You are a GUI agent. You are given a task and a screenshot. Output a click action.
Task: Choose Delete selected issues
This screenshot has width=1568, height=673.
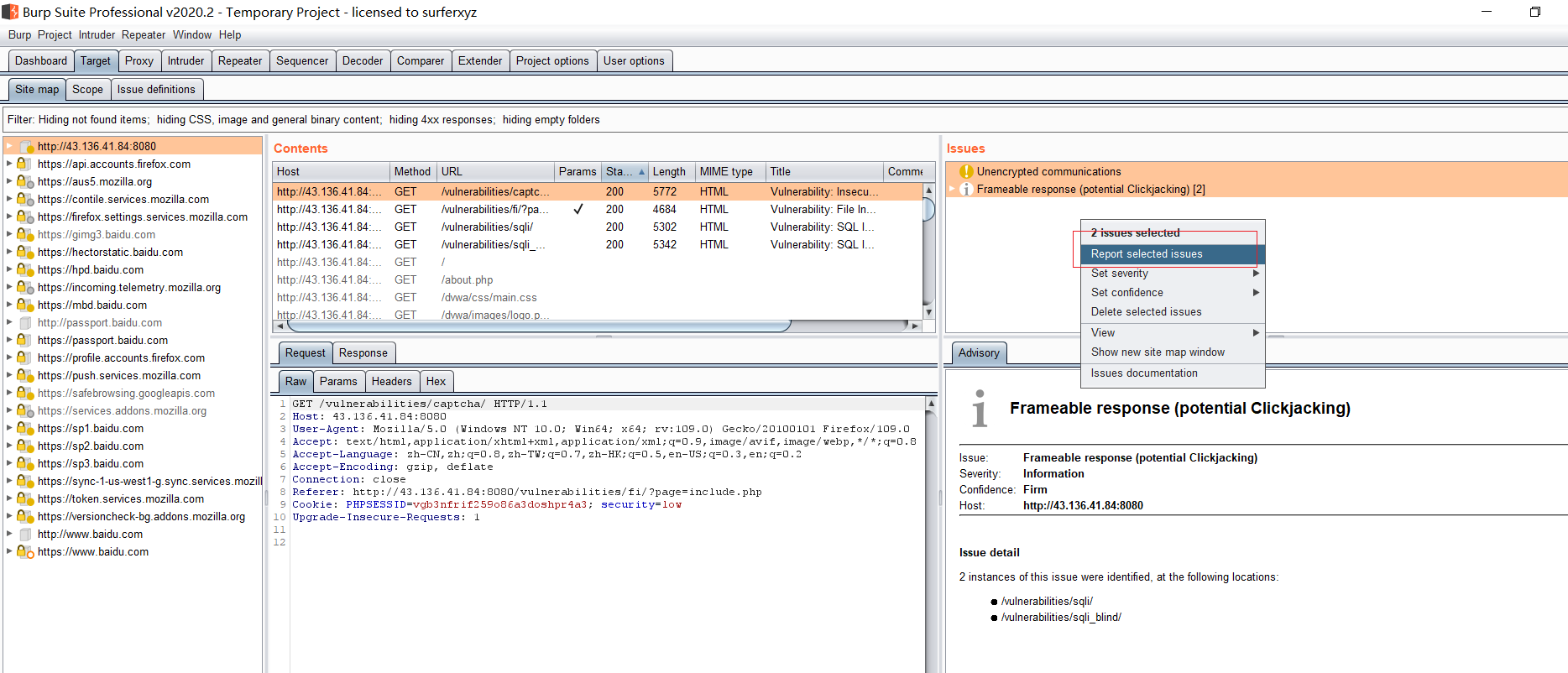pos(1173,312)
